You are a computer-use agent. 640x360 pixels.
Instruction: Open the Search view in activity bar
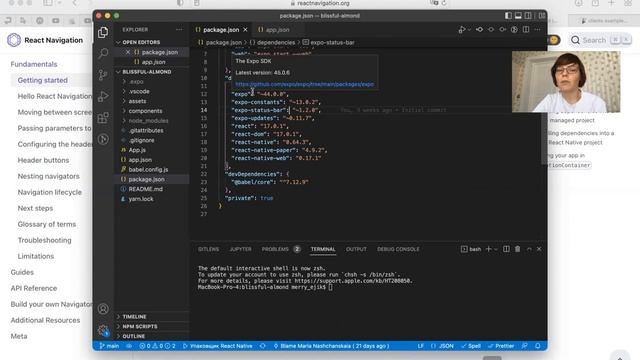[103, 53]
